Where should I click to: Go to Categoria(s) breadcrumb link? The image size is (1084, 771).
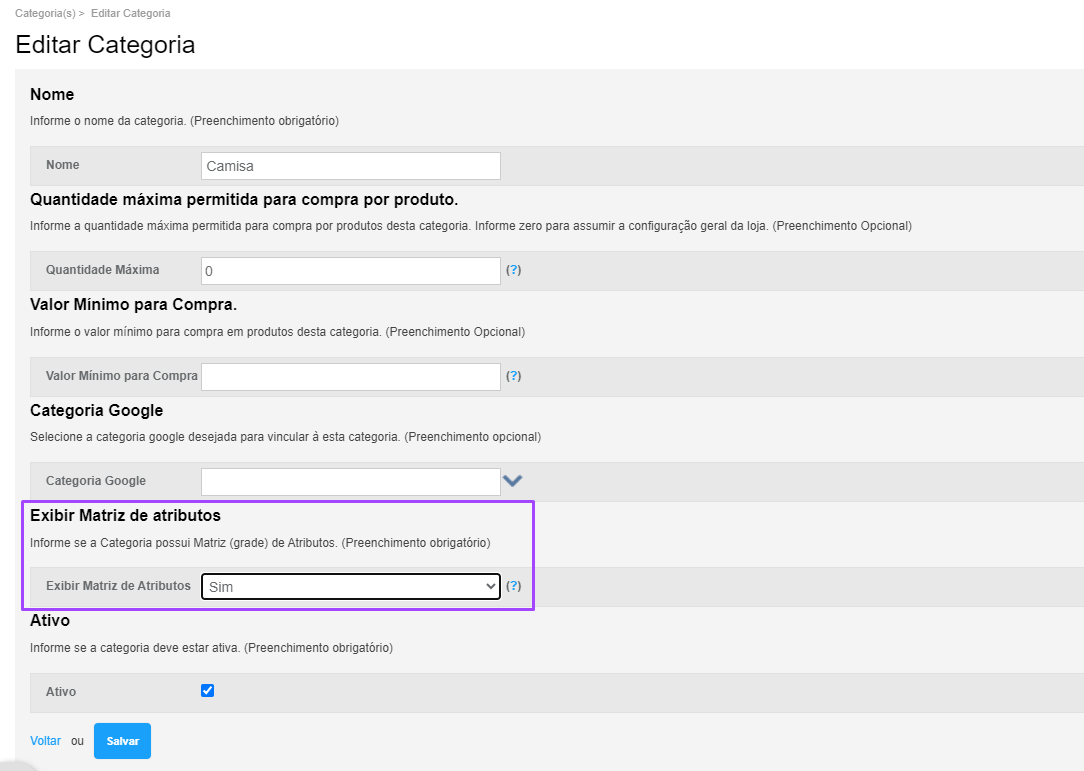coord(45,13)
